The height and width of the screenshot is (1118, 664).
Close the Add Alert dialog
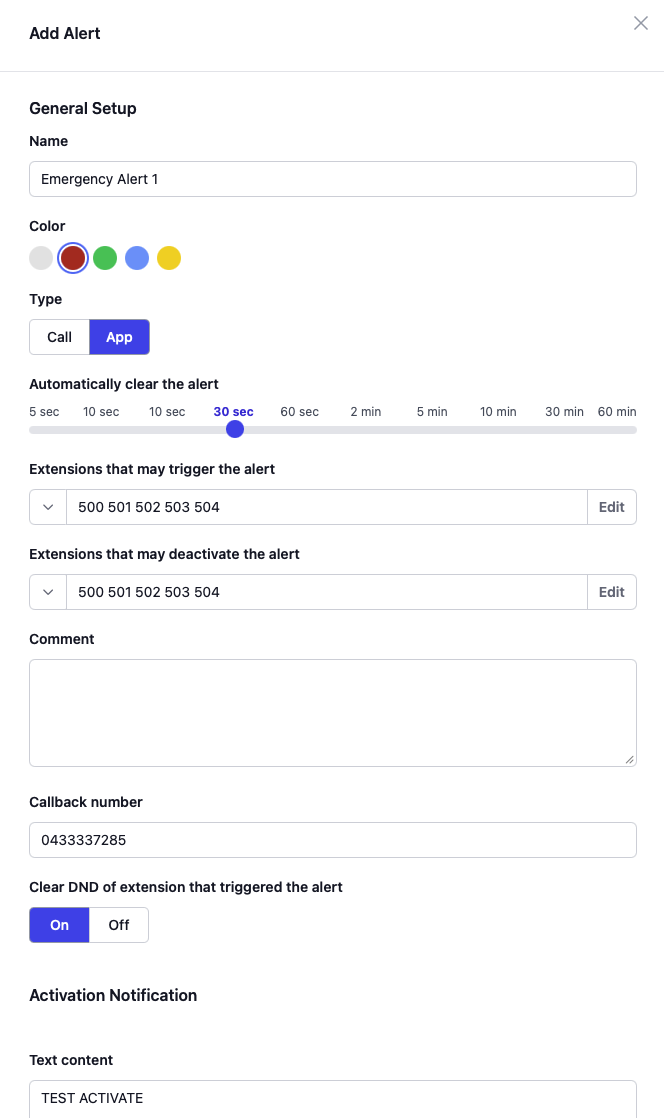click(x=641, y=23)
